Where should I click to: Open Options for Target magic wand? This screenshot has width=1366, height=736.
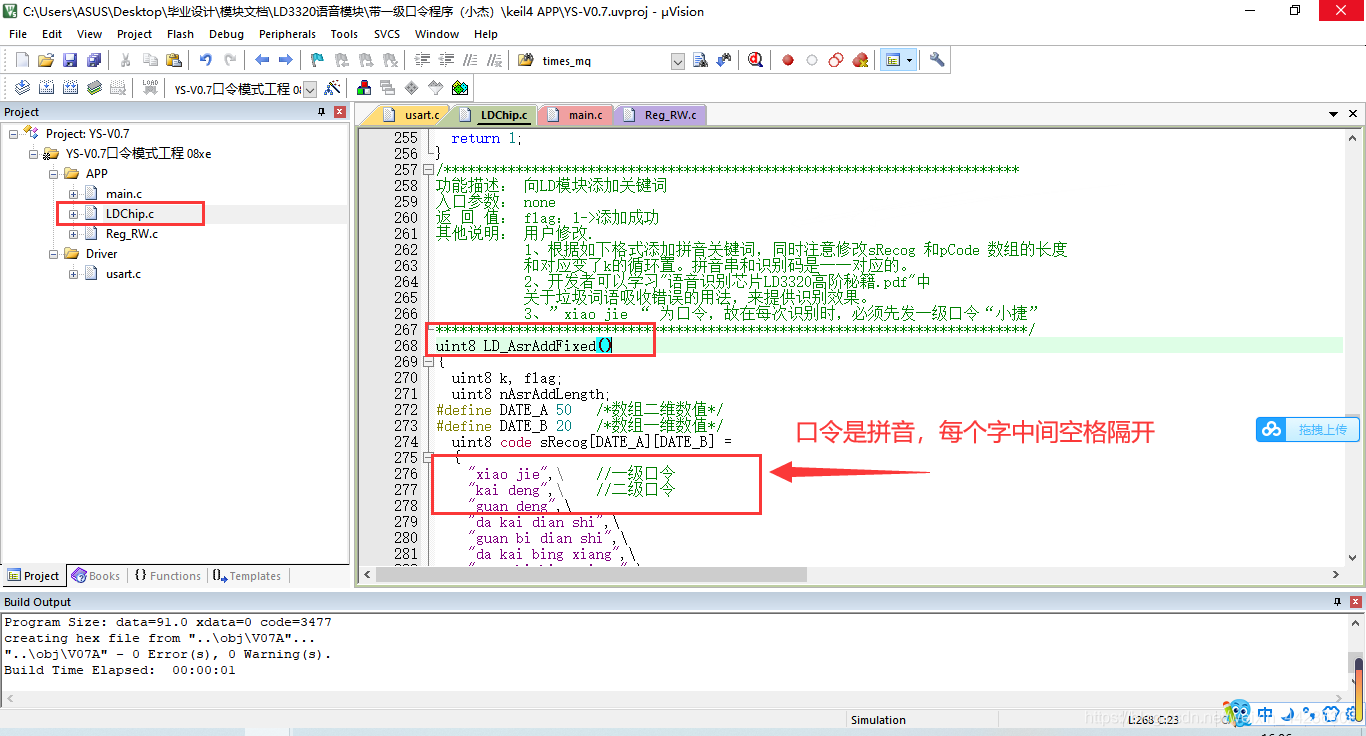pyautogui.click(x=333, y=88)
